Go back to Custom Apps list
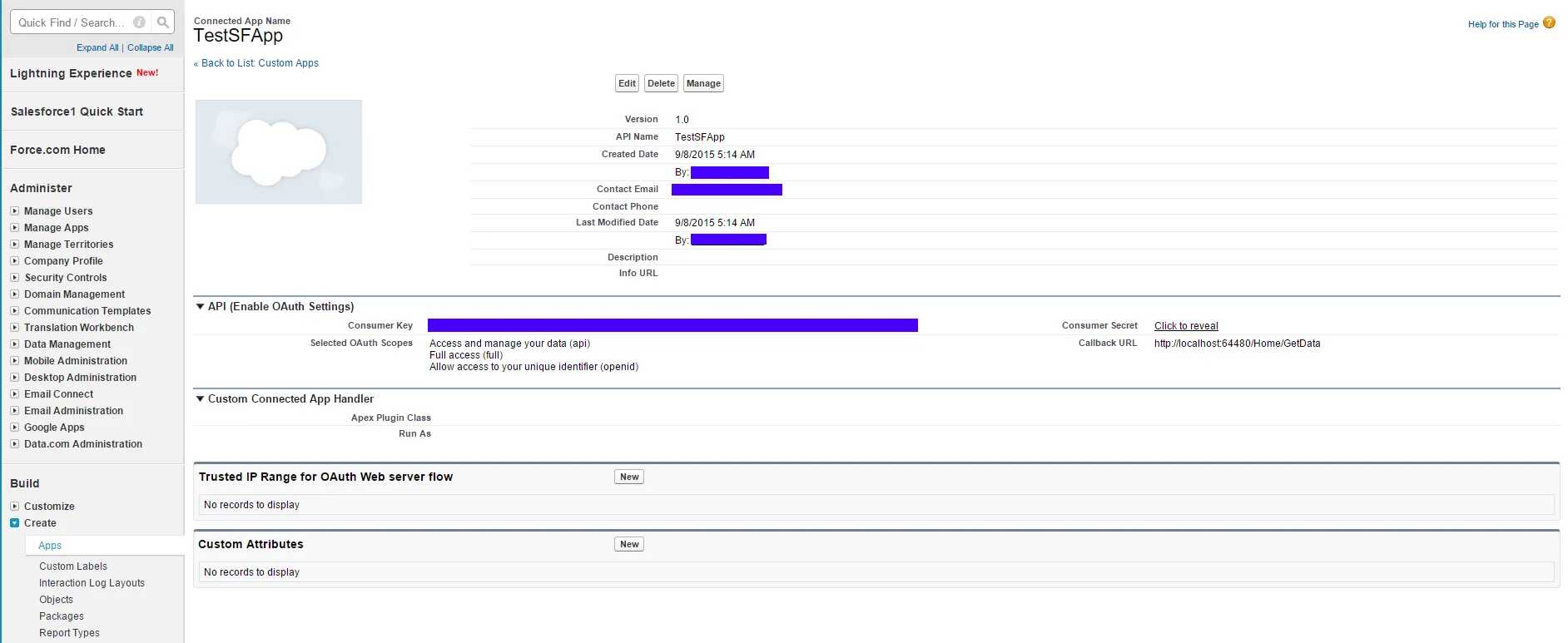 [260, 63]
